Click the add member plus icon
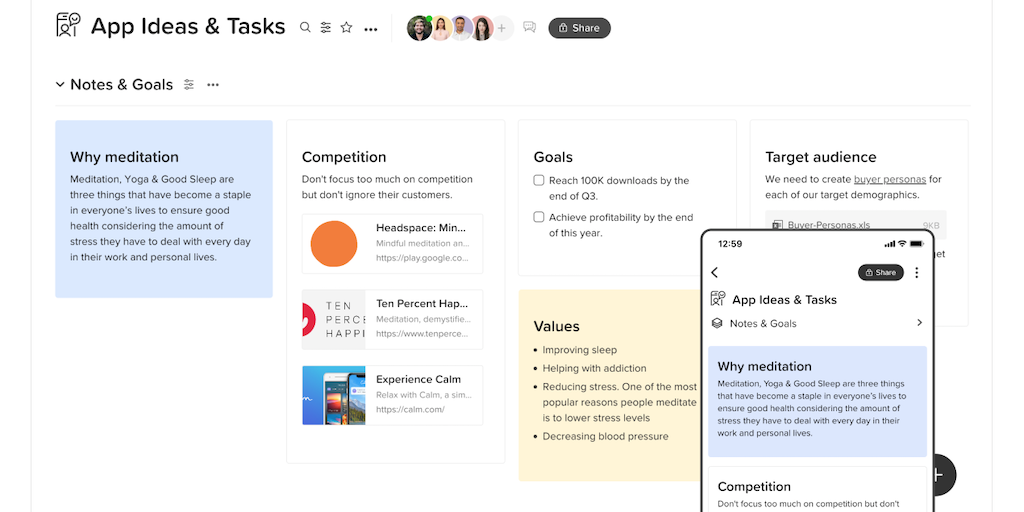The height and width of the screenshot is (512, 1024). (502, 28)
